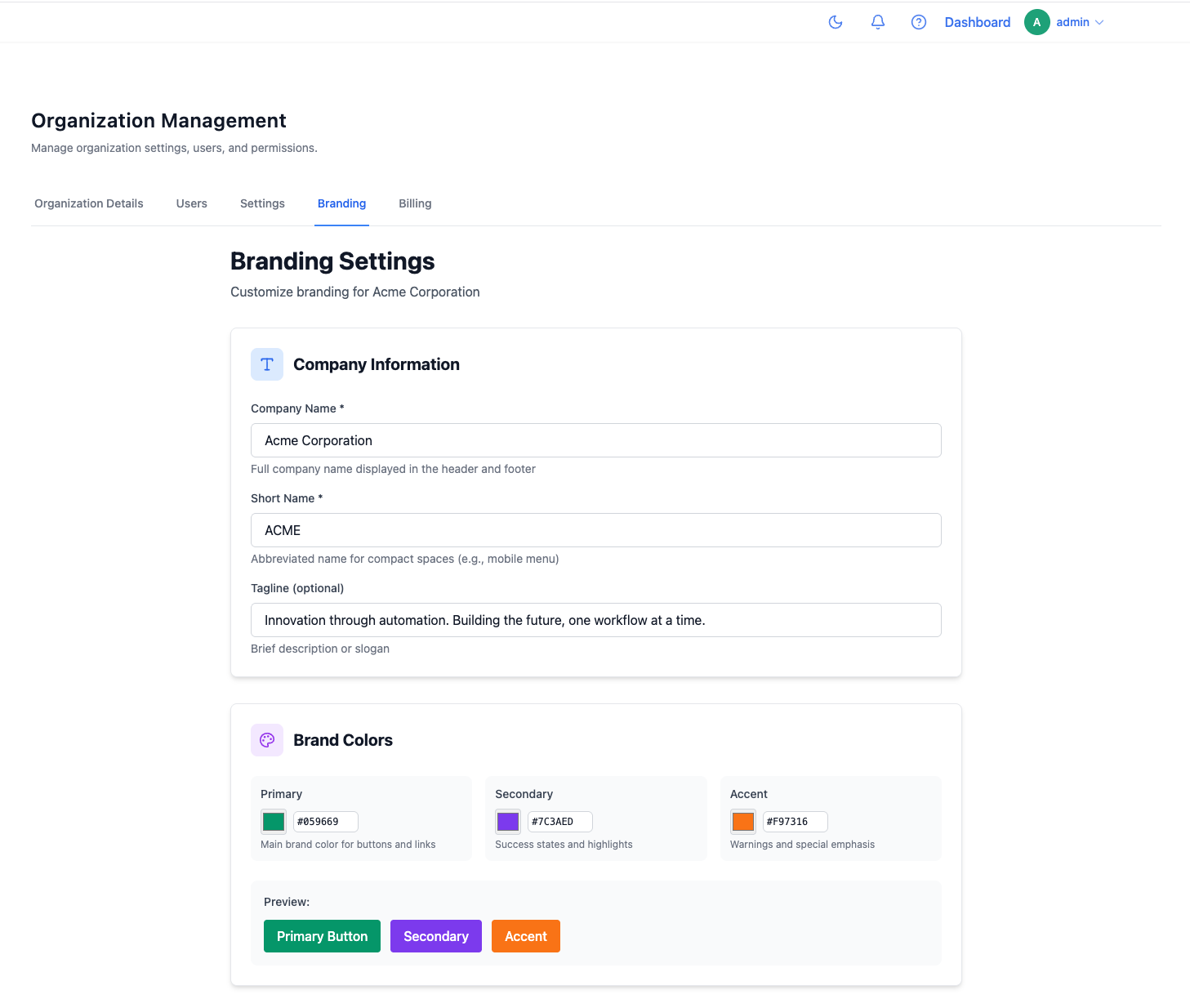Viewport: 1190px width, 1008px height.
Task: Click the Brand Colors palette icon
Action: [x=267, y=740]
